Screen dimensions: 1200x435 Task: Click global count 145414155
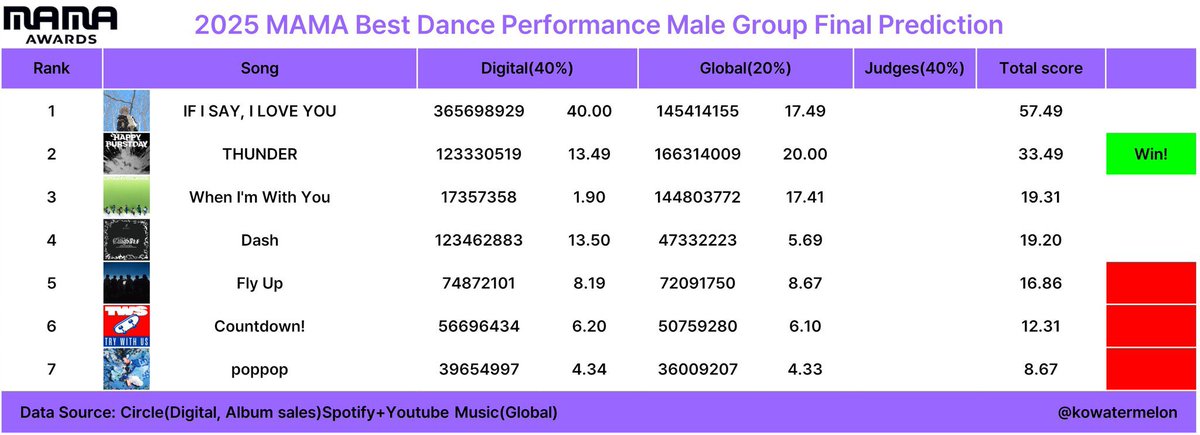click(696, 111)
